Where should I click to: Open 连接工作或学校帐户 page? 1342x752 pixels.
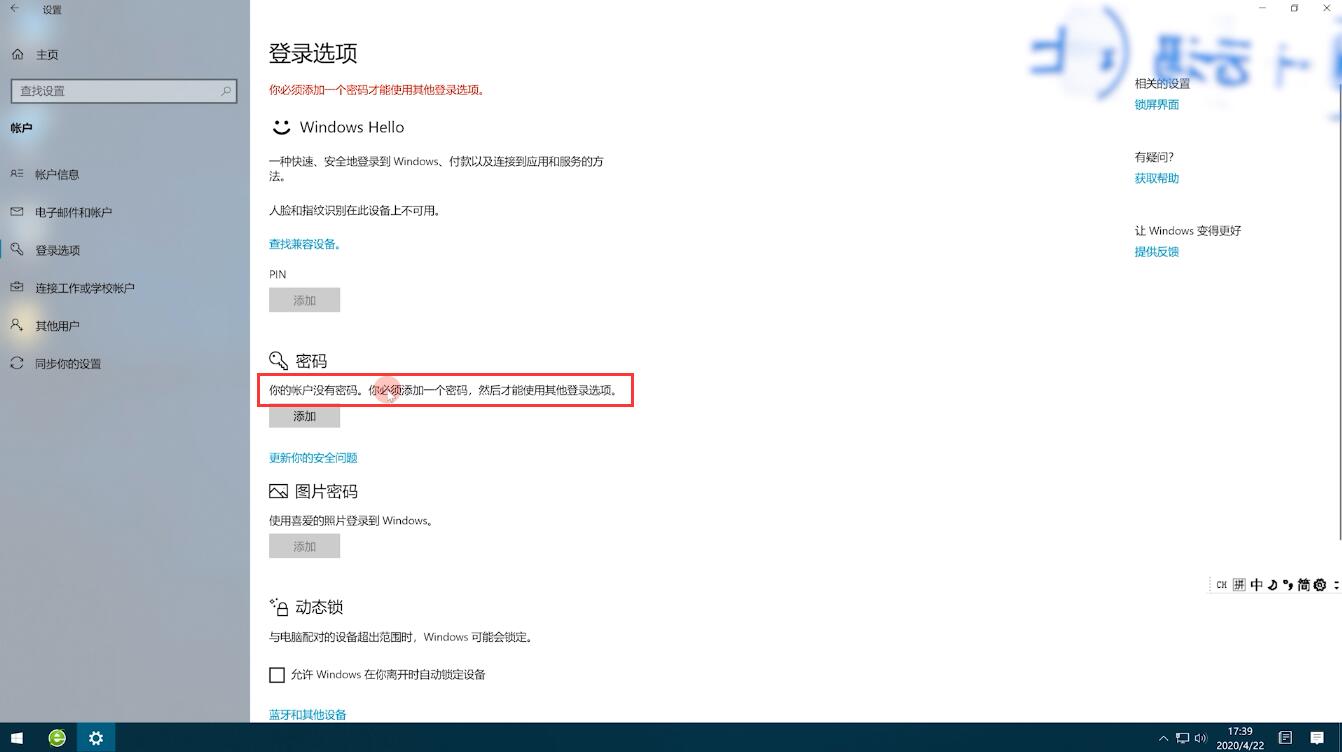[84, 288]
